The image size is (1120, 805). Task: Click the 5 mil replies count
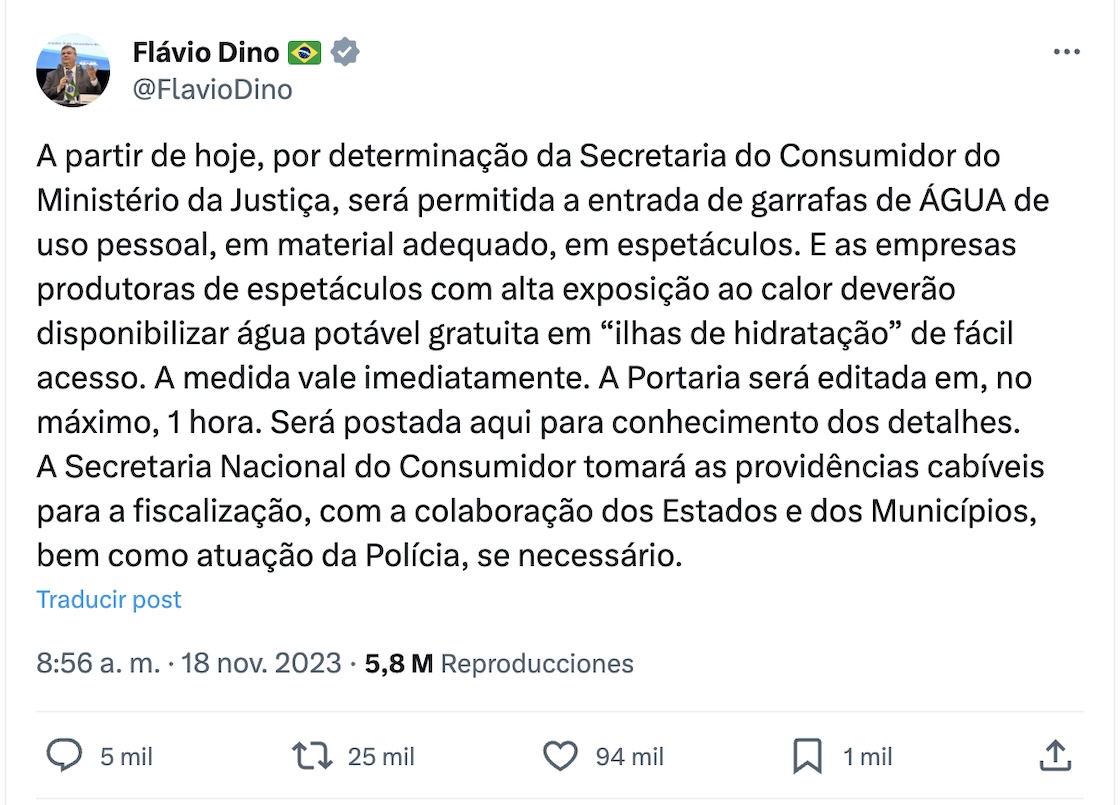click(126, 757)
